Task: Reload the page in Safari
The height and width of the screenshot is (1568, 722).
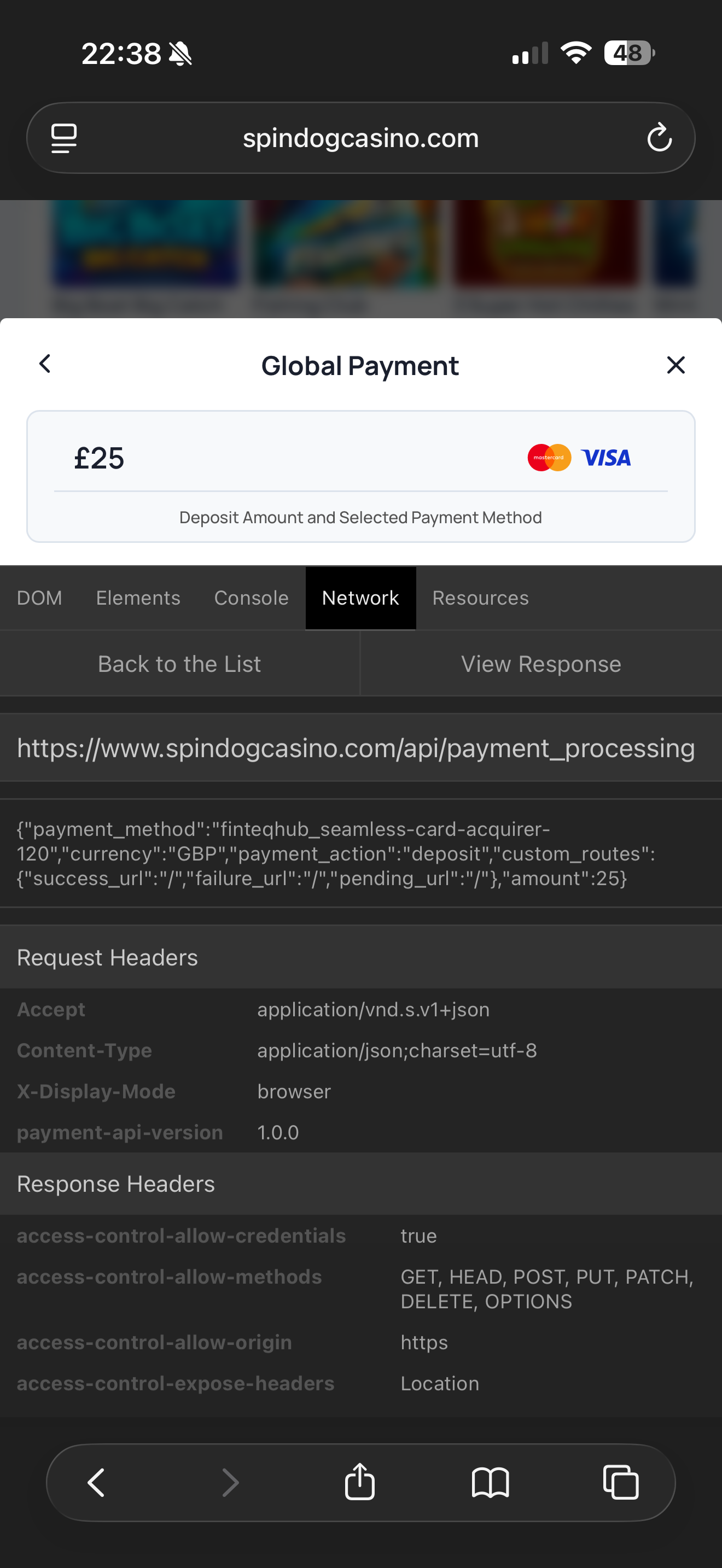Action: coord(659,138)
